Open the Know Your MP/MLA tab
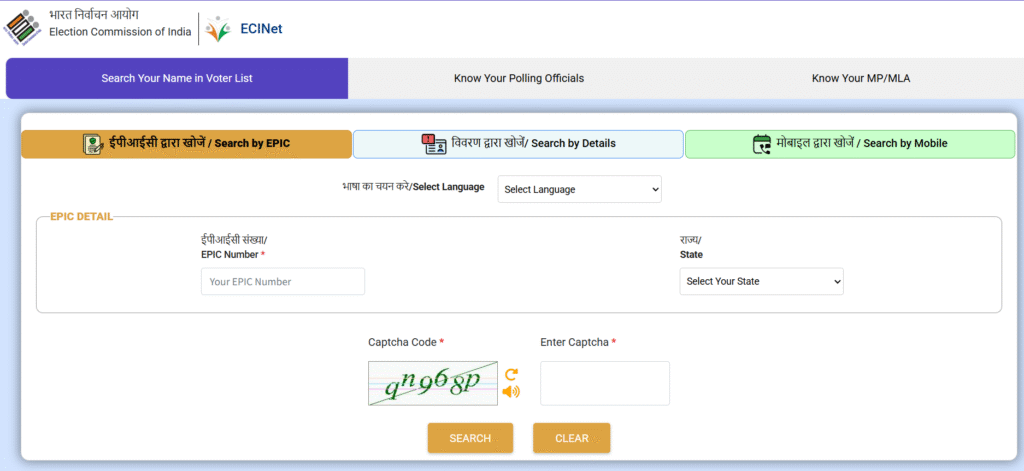Image resolution: width=1024 pixels, height=471 pixels. [860, 78]
